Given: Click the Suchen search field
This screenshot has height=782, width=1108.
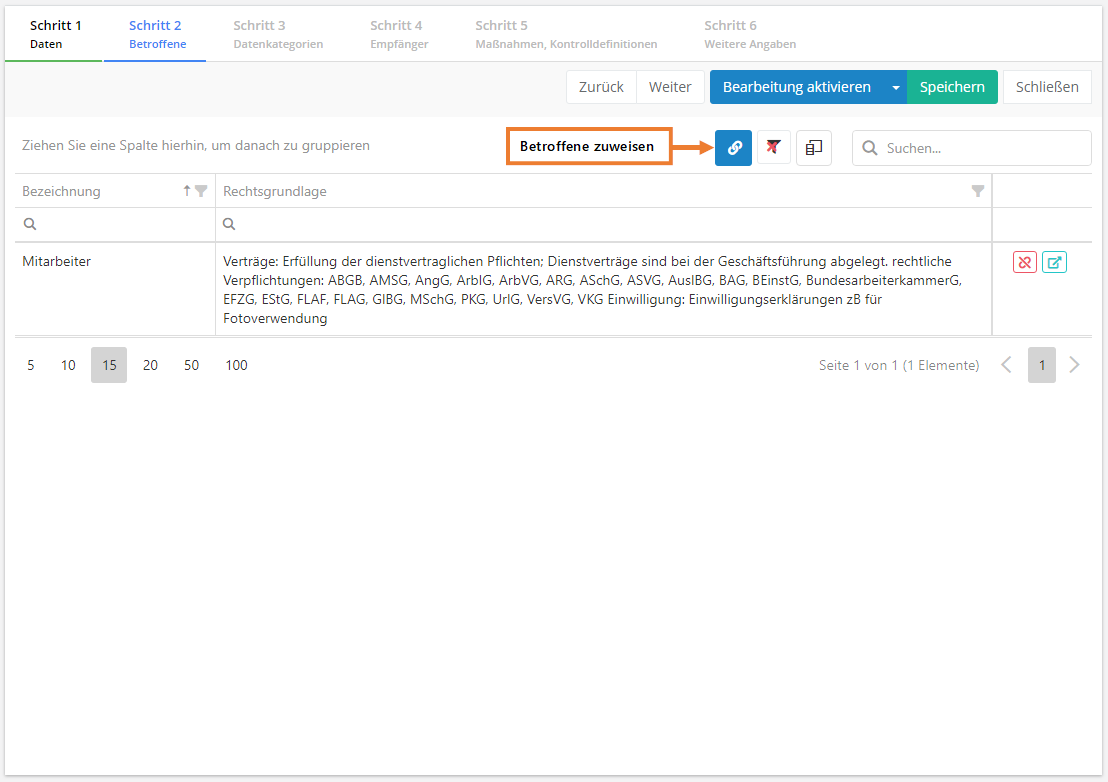Looking at the screenshot, I should (x=980, y=148).
